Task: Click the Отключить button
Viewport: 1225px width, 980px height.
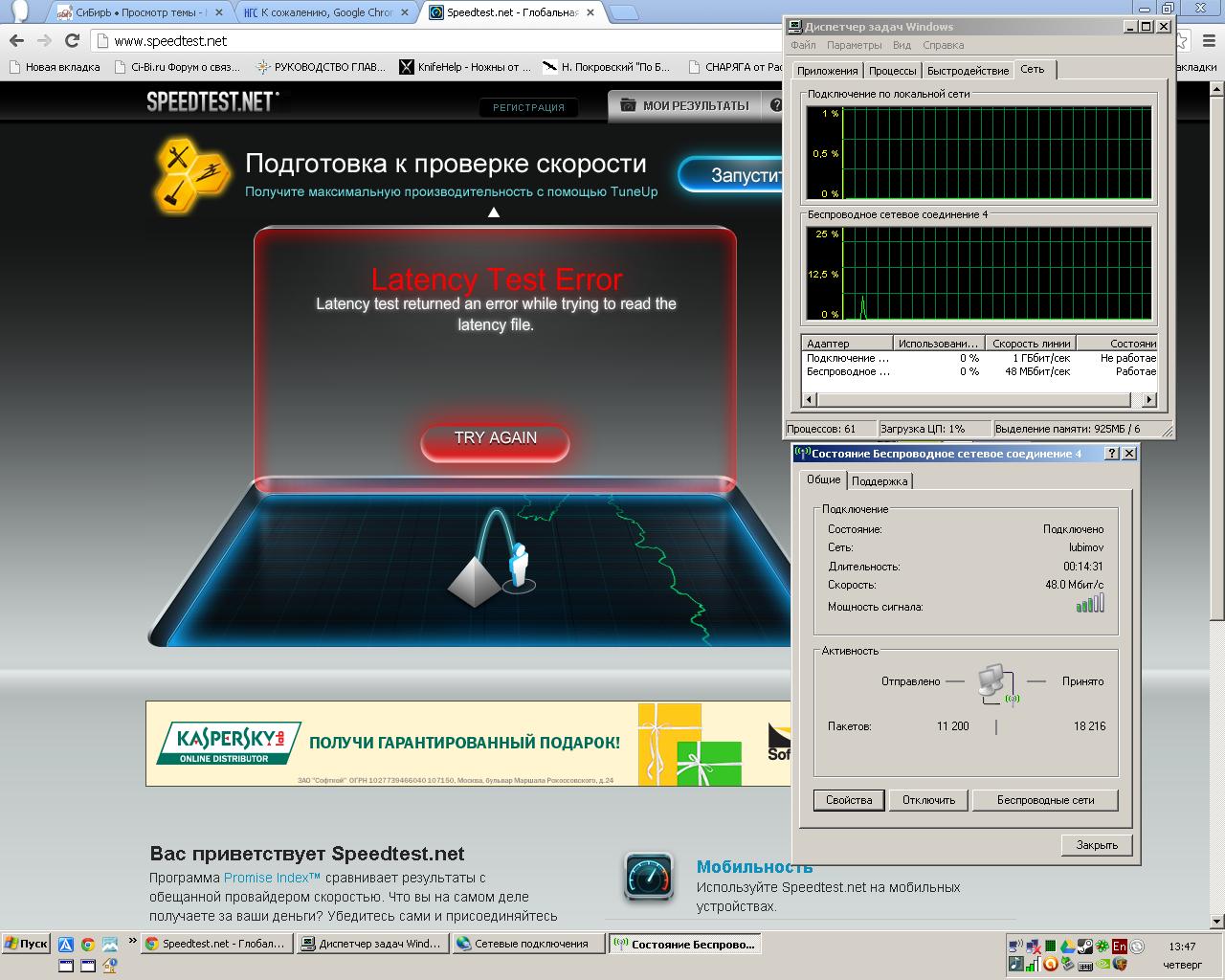Action: (x=928, y=800)
